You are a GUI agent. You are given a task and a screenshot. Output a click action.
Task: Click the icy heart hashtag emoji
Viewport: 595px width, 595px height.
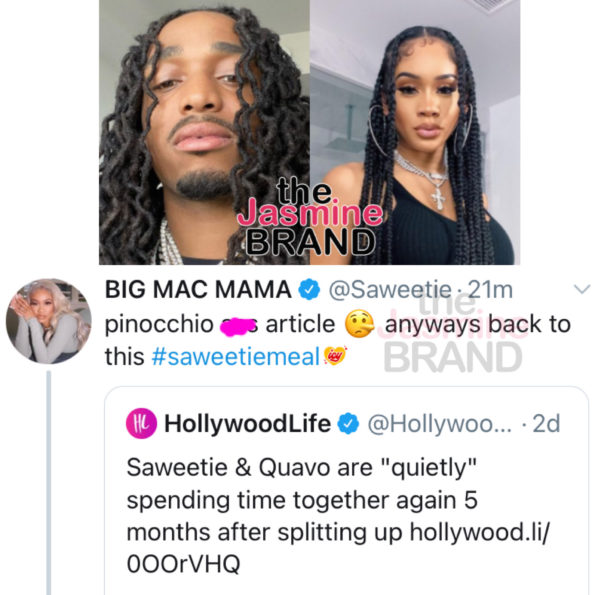(335, 356)
